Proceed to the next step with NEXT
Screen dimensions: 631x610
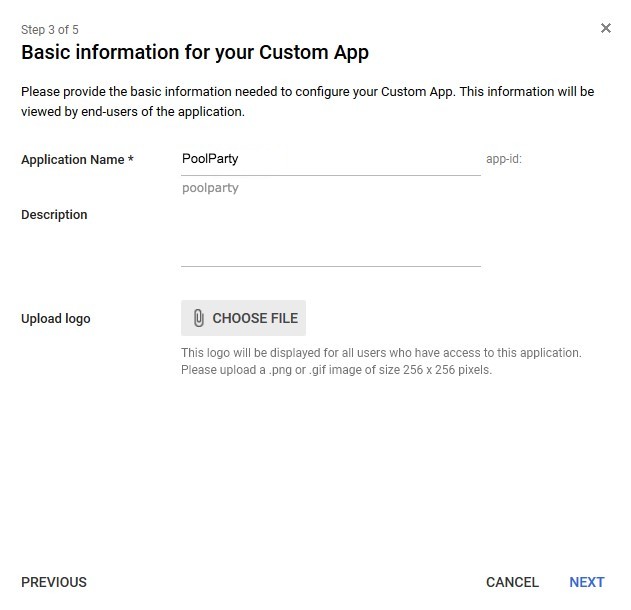(587, 582)
